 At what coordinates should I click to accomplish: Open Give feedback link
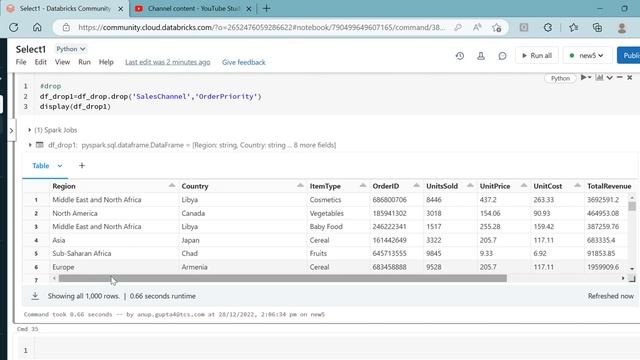pos(244,62)
